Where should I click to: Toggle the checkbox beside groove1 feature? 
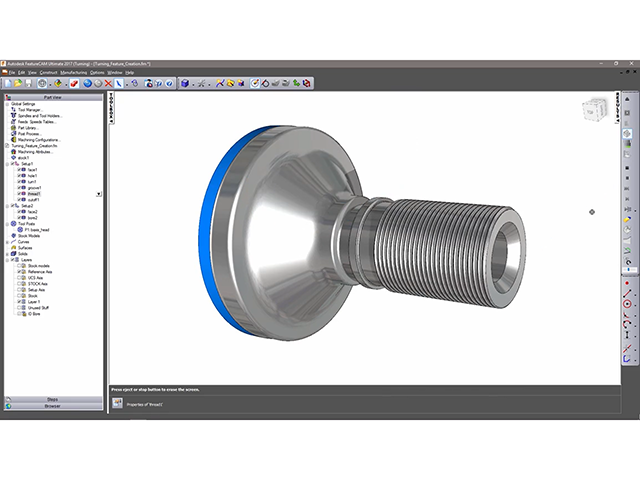click(17, 187)
